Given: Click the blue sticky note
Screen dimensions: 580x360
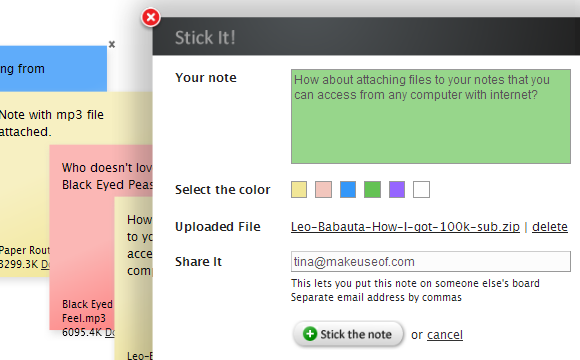Looking at the screenshot, I should point(53,68).
